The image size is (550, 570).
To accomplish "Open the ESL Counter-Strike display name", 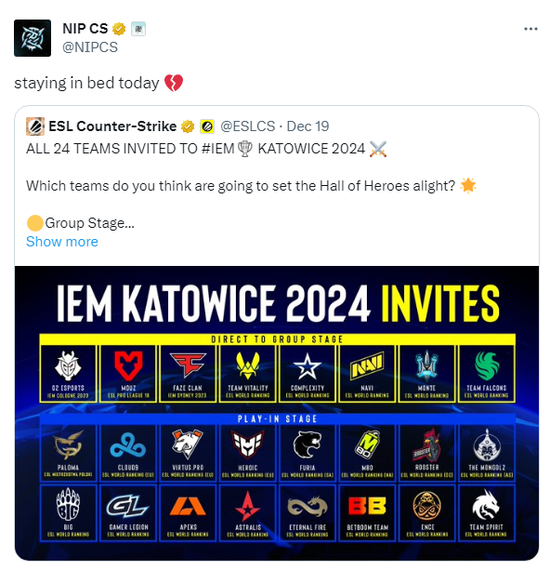I will tap(113, 127).
